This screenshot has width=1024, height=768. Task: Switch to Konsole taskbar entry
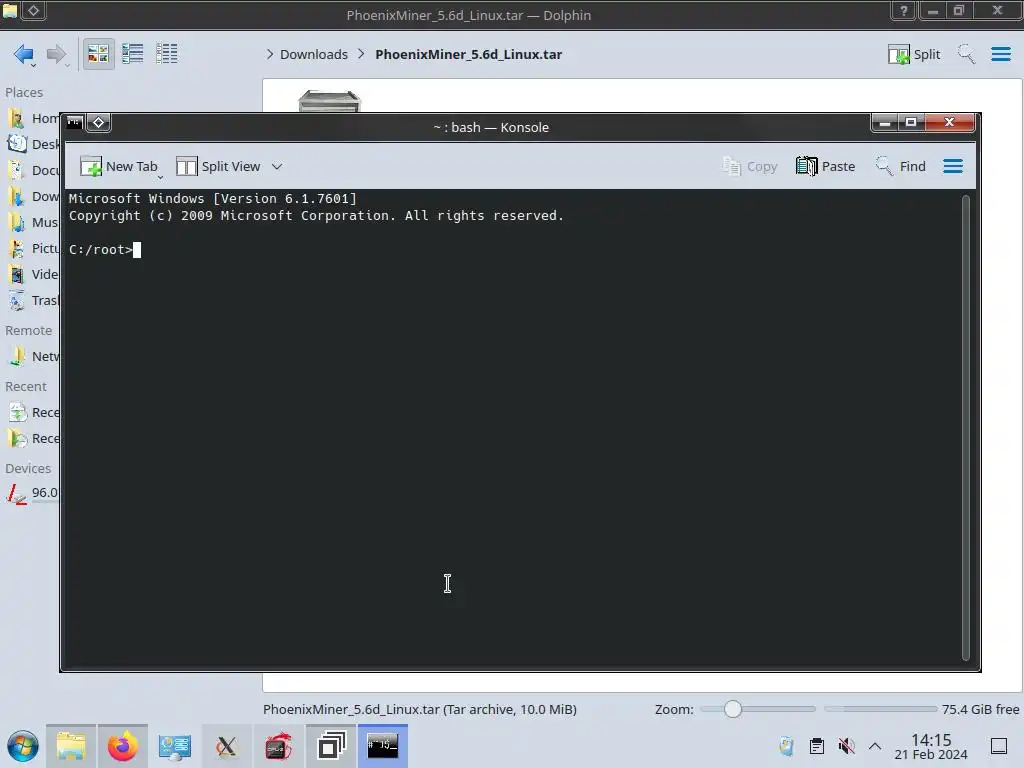click(x=383, y=746)
